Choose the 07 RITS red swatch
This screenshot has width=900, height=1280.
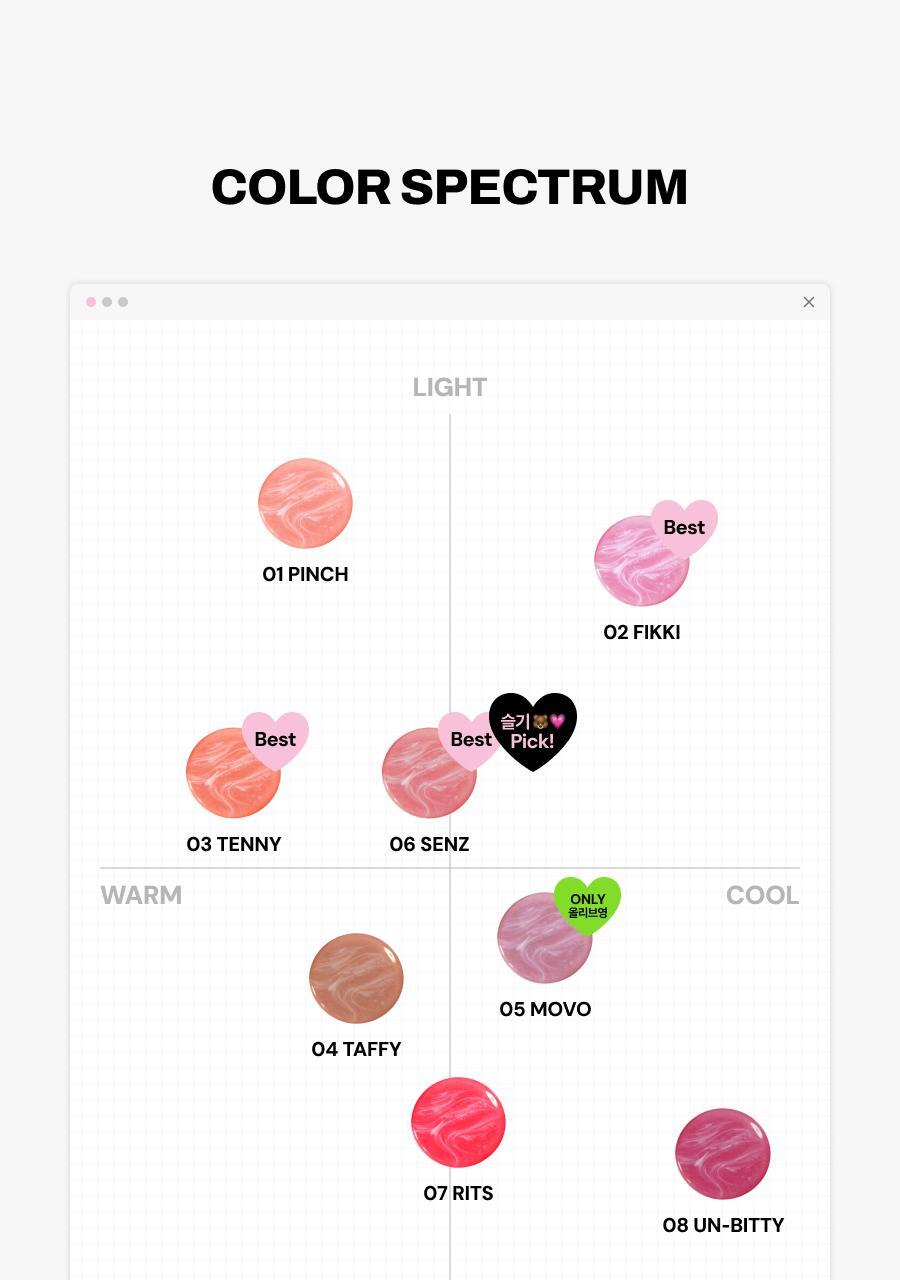458,1122
